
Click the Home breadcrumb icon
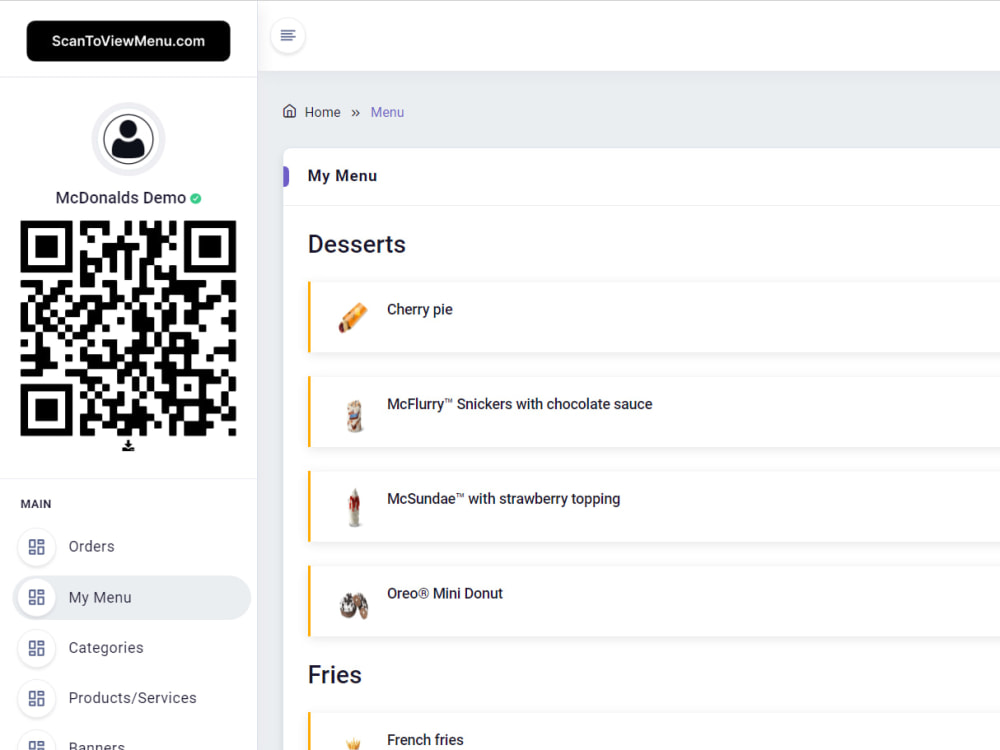pos(290,112)
